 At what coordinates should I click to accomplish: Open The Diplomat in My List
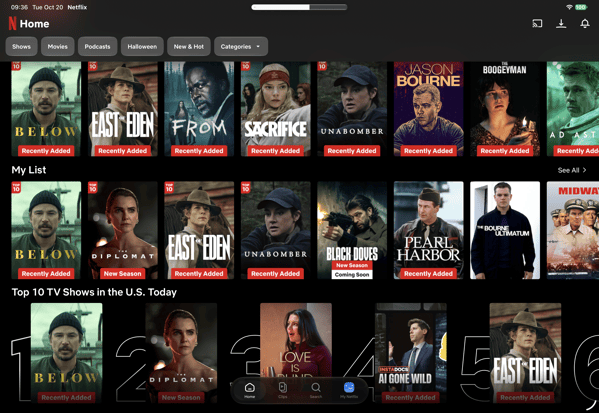point(123,230)
